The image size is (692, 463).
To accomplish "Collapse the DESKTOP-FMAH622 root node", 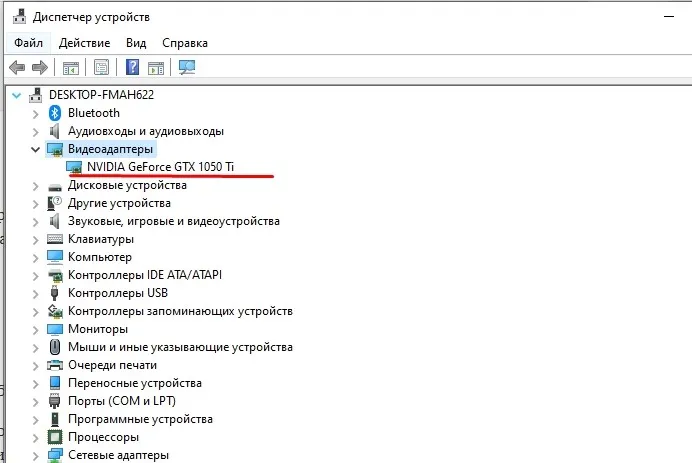I will coord(14,95).
